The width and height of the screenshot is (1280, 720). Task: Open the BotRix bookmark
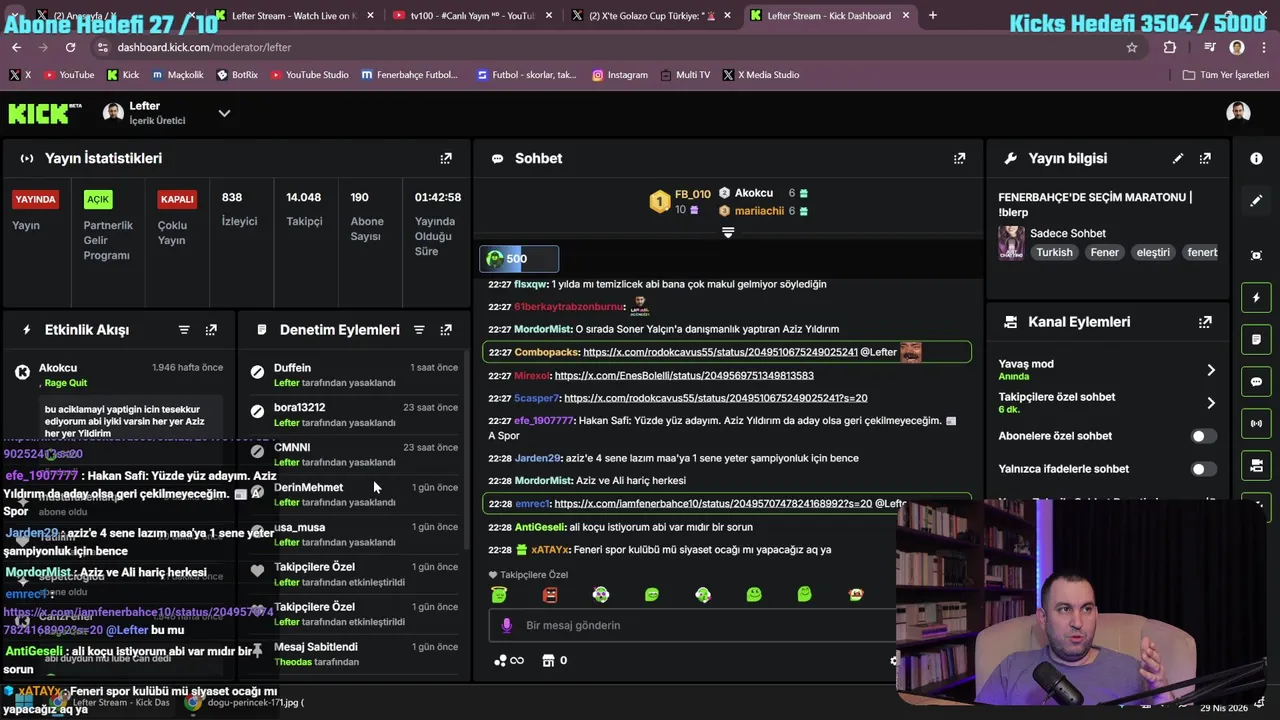pos(237,75)
